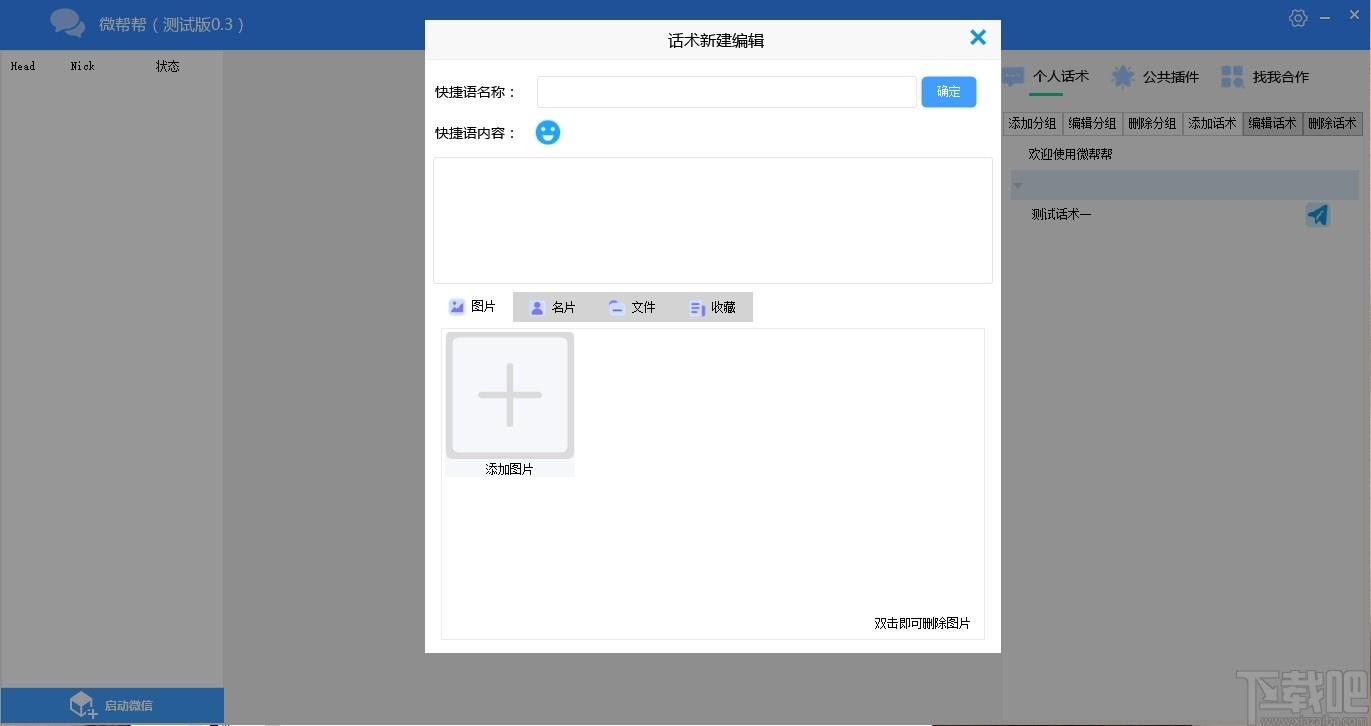Click the large plus add-image thumbnail

pos(510,395)
